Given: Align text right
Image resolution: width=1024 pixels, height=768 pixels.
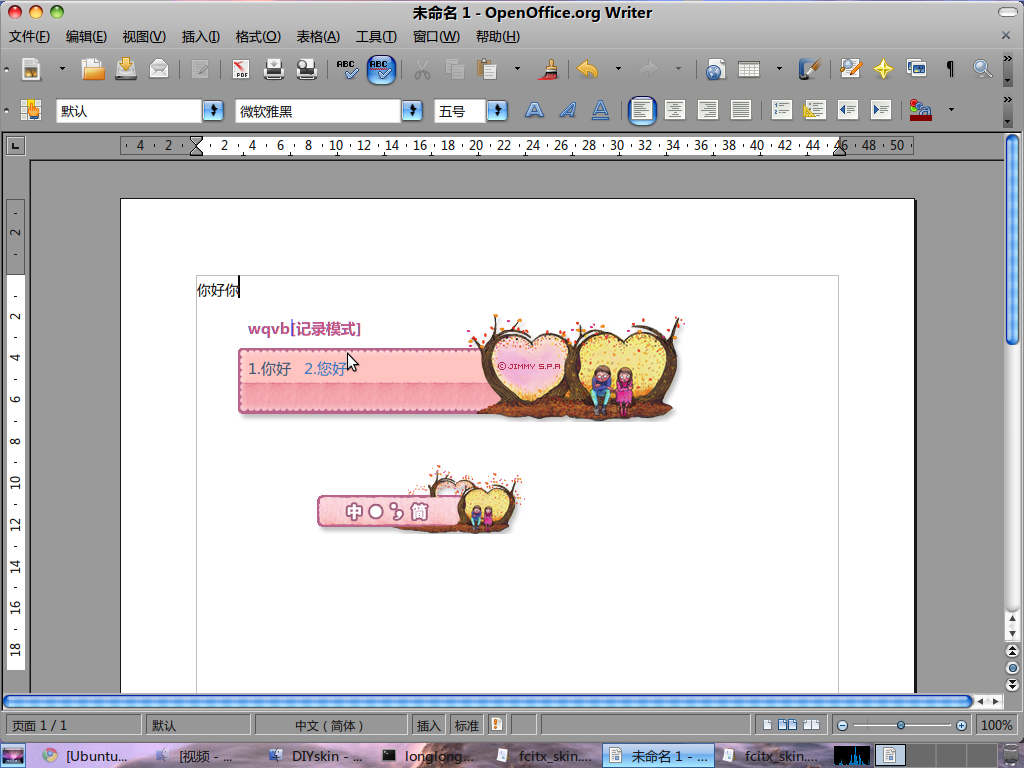Looking at the screenshot, I should tap(708, 110).
